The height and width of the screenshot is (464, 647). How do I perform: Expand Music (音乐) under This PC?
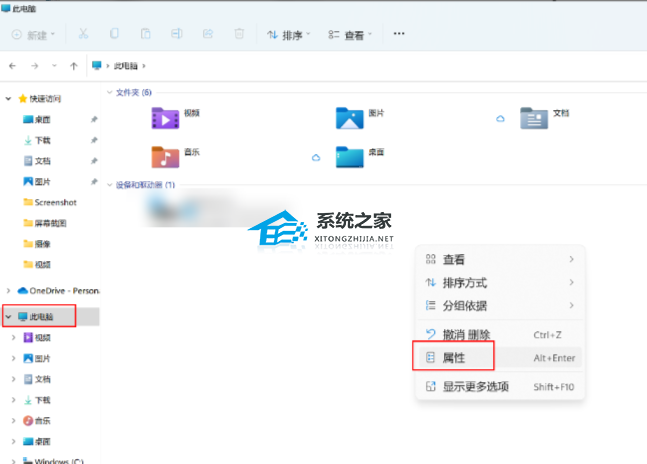click(x=14, y=420)
